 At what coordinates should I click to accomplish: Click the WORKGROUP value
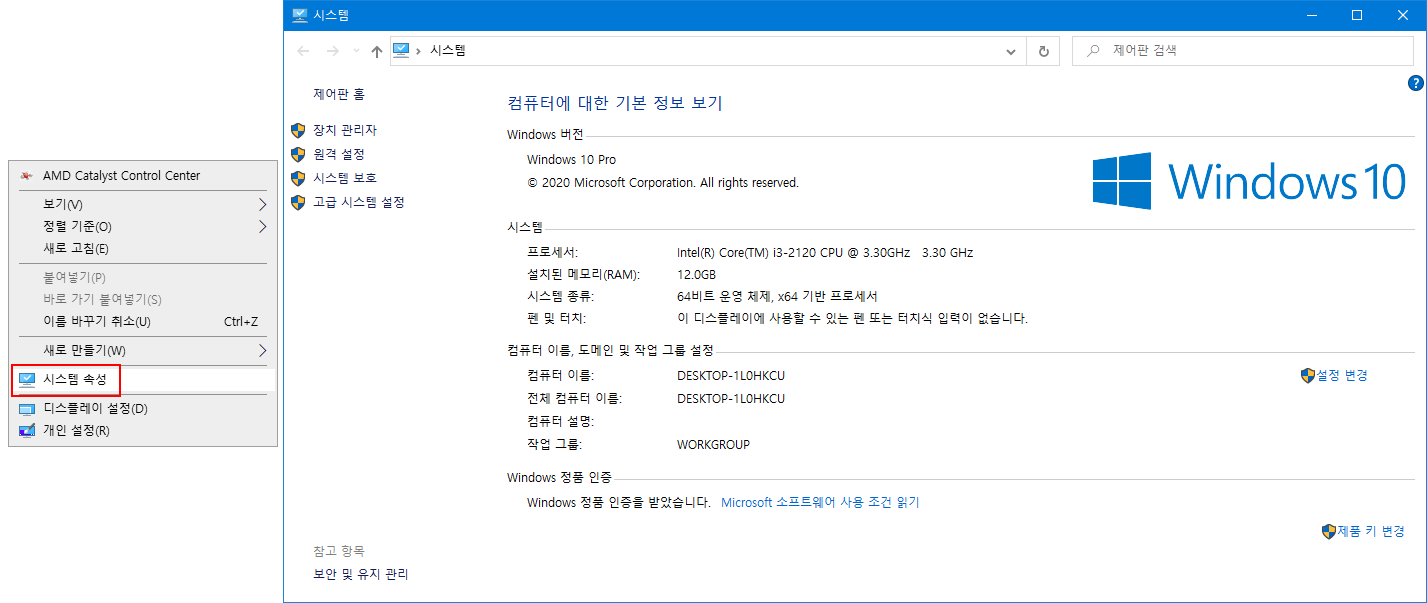[713, 444]
